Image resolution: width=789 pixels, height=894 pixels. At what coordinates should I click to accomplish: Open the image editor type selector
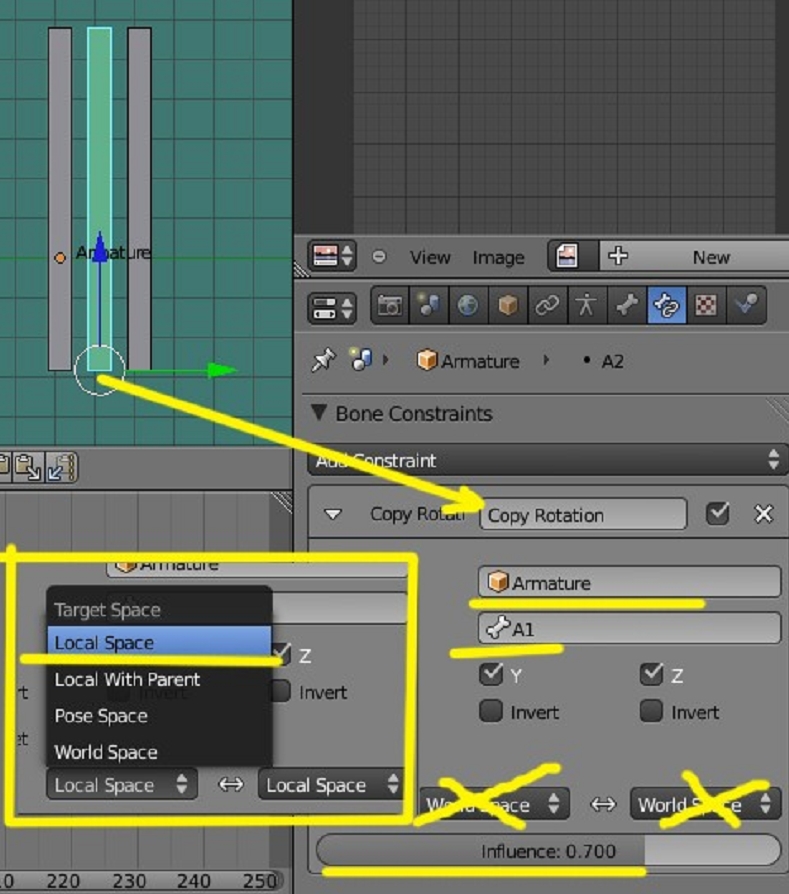click(332, 256)
